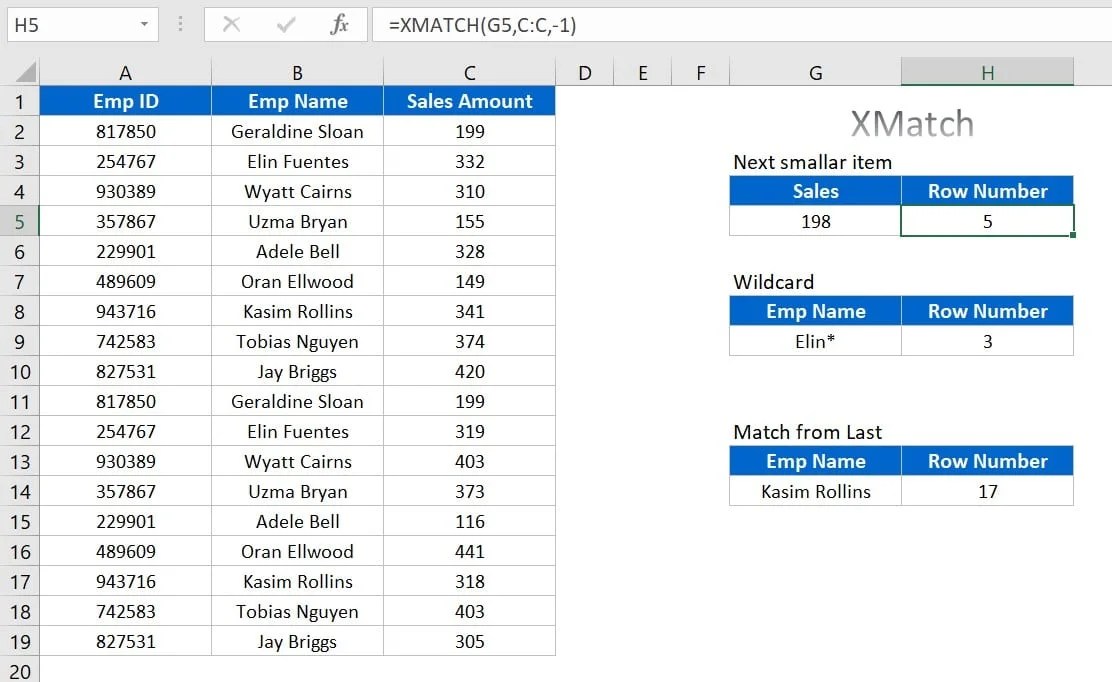Select column C header
Viewport: 1112px width, 682px height.
click(x=469, y=72)
